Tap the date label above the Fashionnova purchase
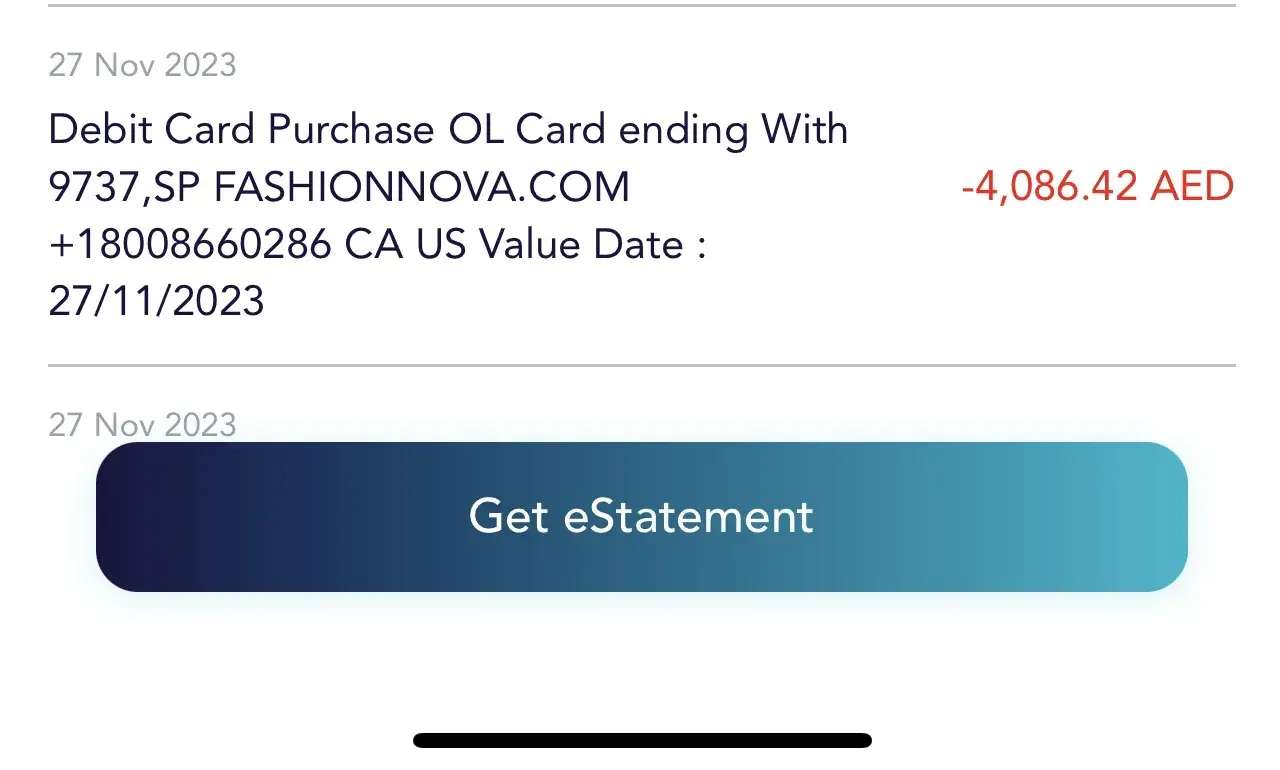This screenshot has width=1280, height=770. [142, 66]
